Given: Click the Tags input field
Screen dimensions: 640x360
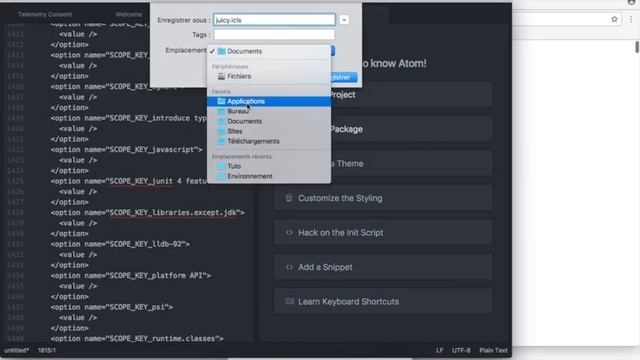Looking at the screenshot, I should click(274, 35).
